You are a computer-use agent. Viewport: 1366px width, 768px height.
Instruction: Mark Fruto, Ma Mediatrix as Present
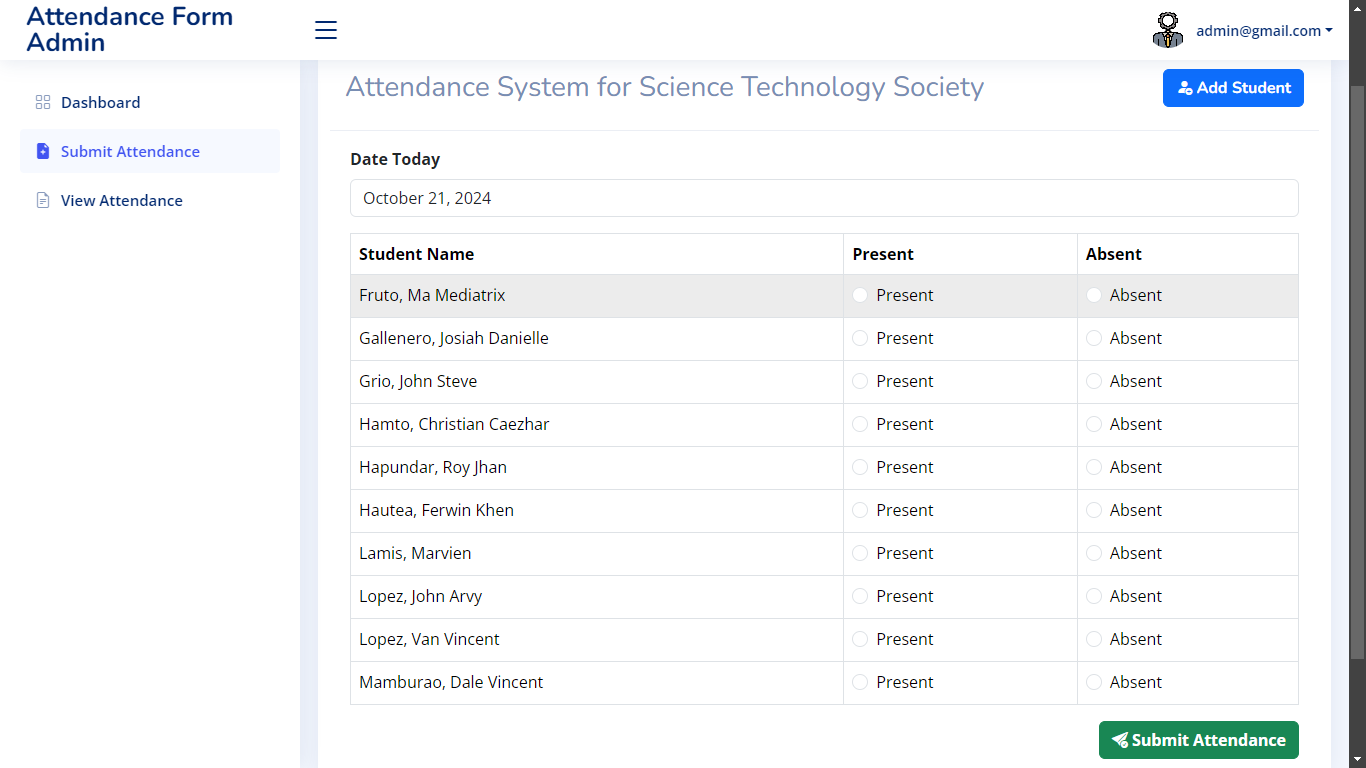click(x=860, y=295)
